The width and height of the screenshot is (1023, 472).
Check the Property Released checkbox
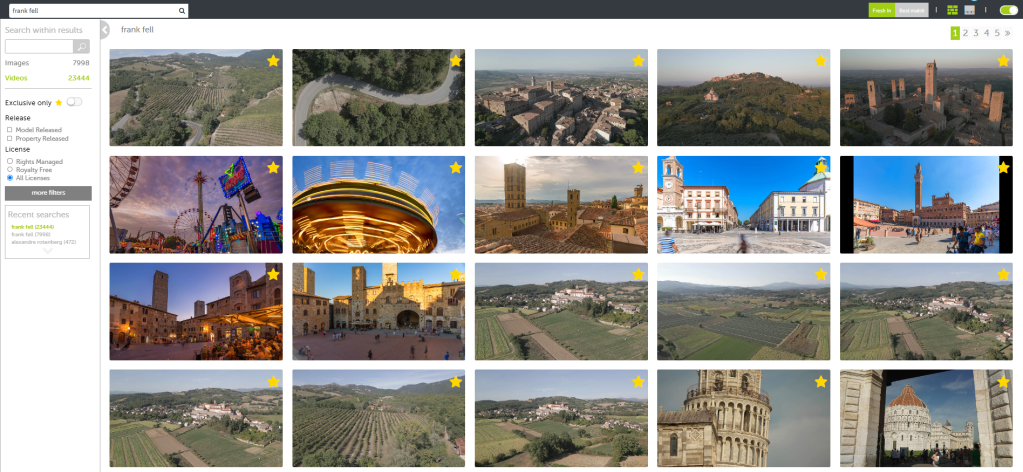(10, 138)
